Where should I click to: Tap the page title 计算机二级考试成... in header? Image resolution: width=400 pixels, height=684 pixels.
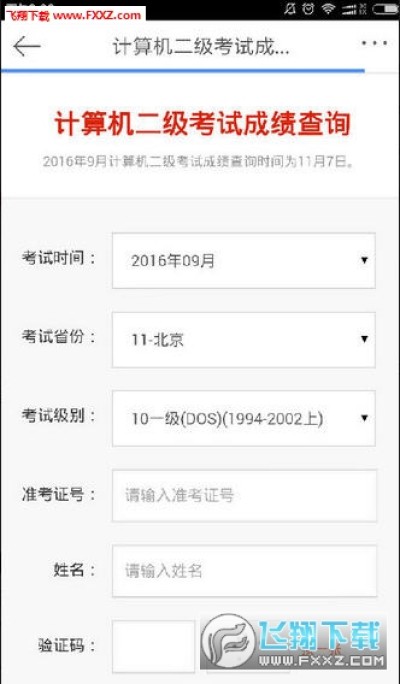point(201,48)
